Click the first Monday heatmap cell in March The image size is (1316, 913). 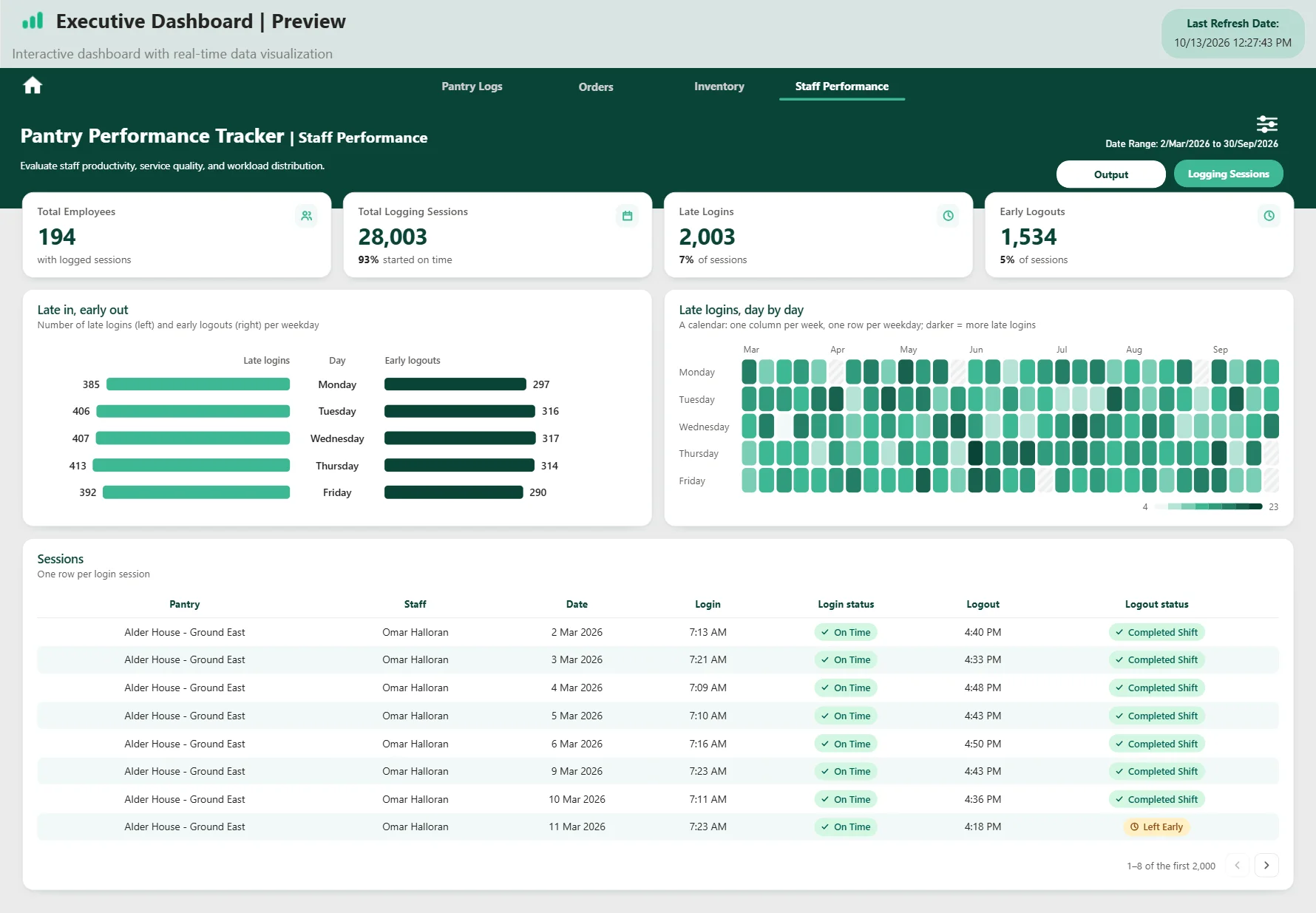coord(749,371)
